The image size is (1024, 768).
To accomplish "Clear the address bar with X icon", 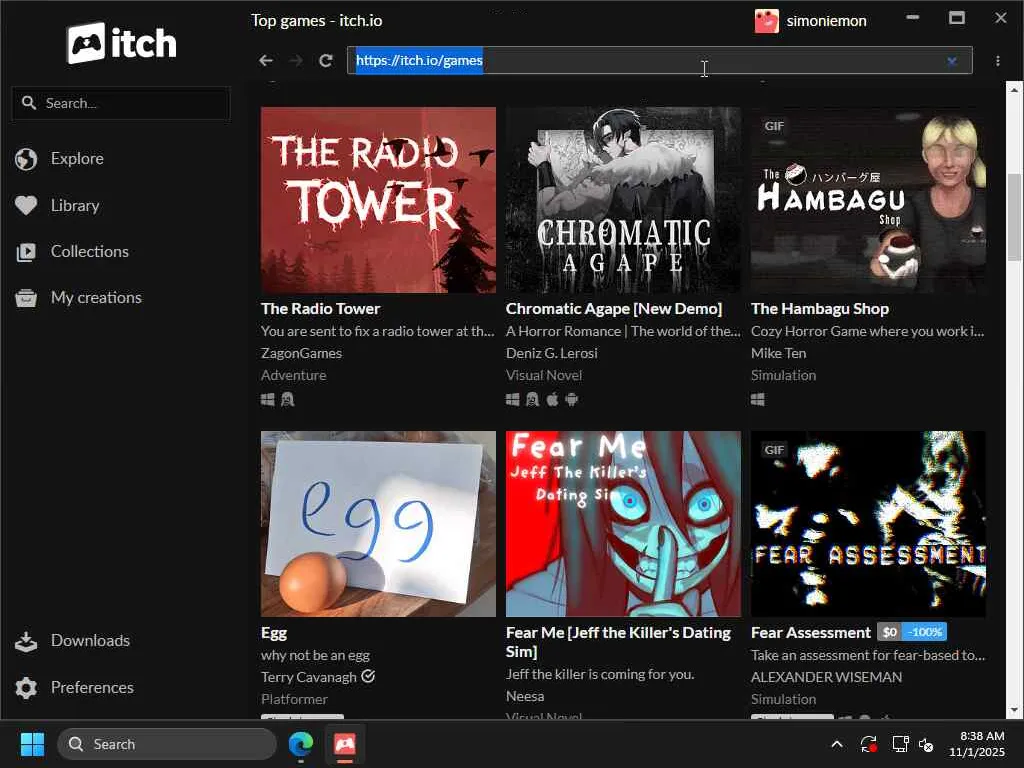I will pyautogui.click(x=952, y=61).
